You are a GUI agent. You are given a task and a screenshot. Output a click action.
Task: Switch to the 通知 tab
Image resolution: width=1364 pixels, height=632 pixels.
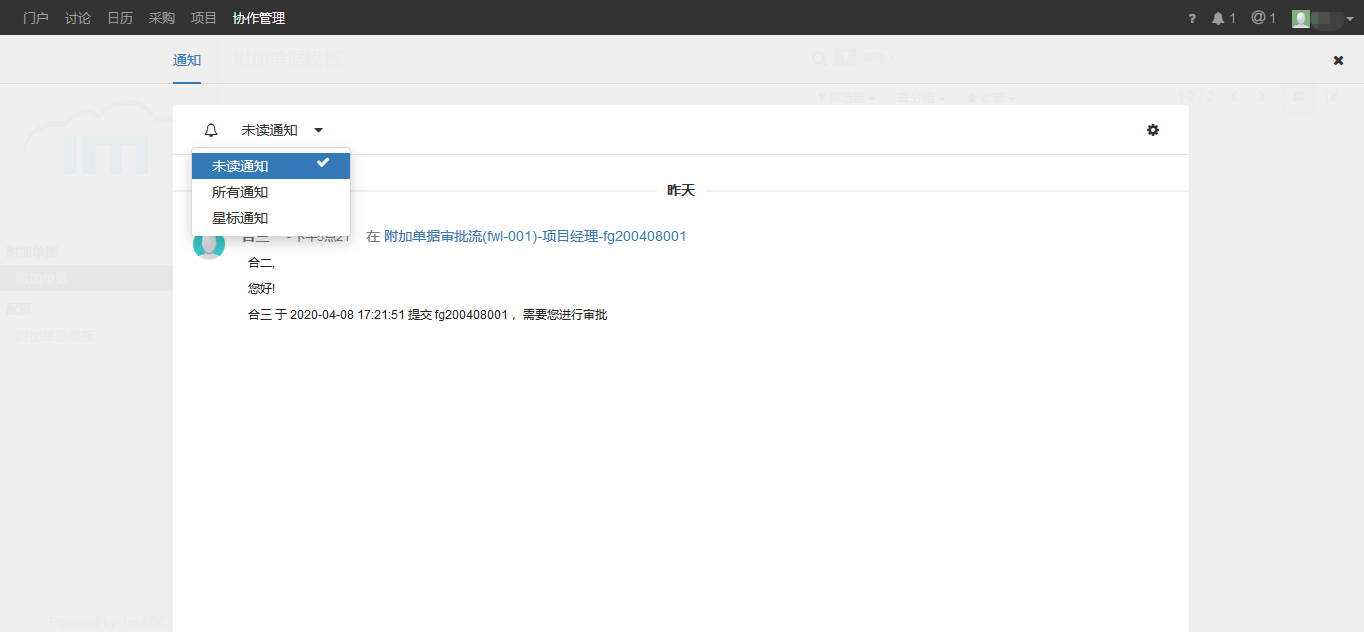point(187,60)
